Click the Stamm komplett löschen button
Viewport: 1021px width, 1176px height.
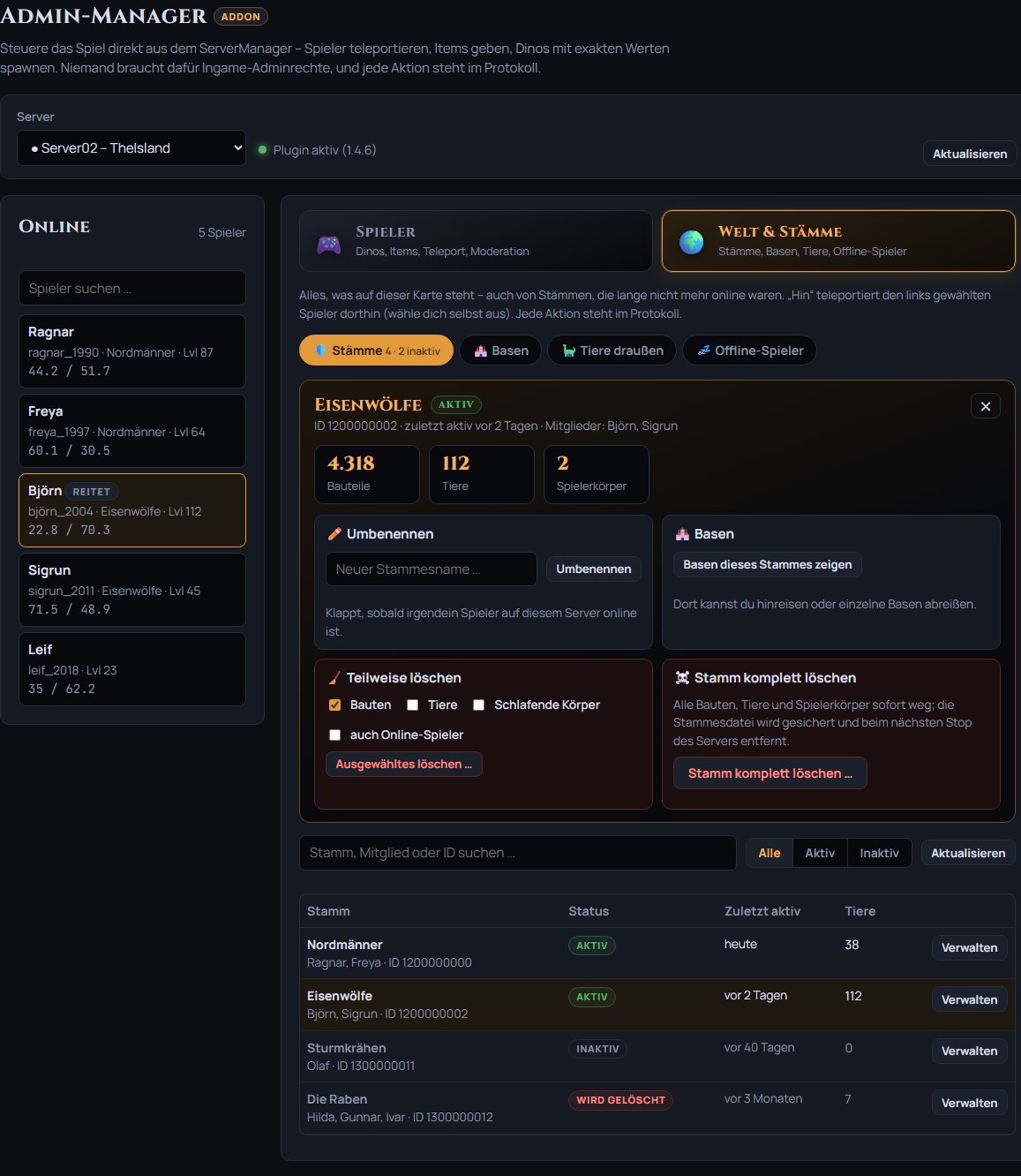[x=770, y=773]
